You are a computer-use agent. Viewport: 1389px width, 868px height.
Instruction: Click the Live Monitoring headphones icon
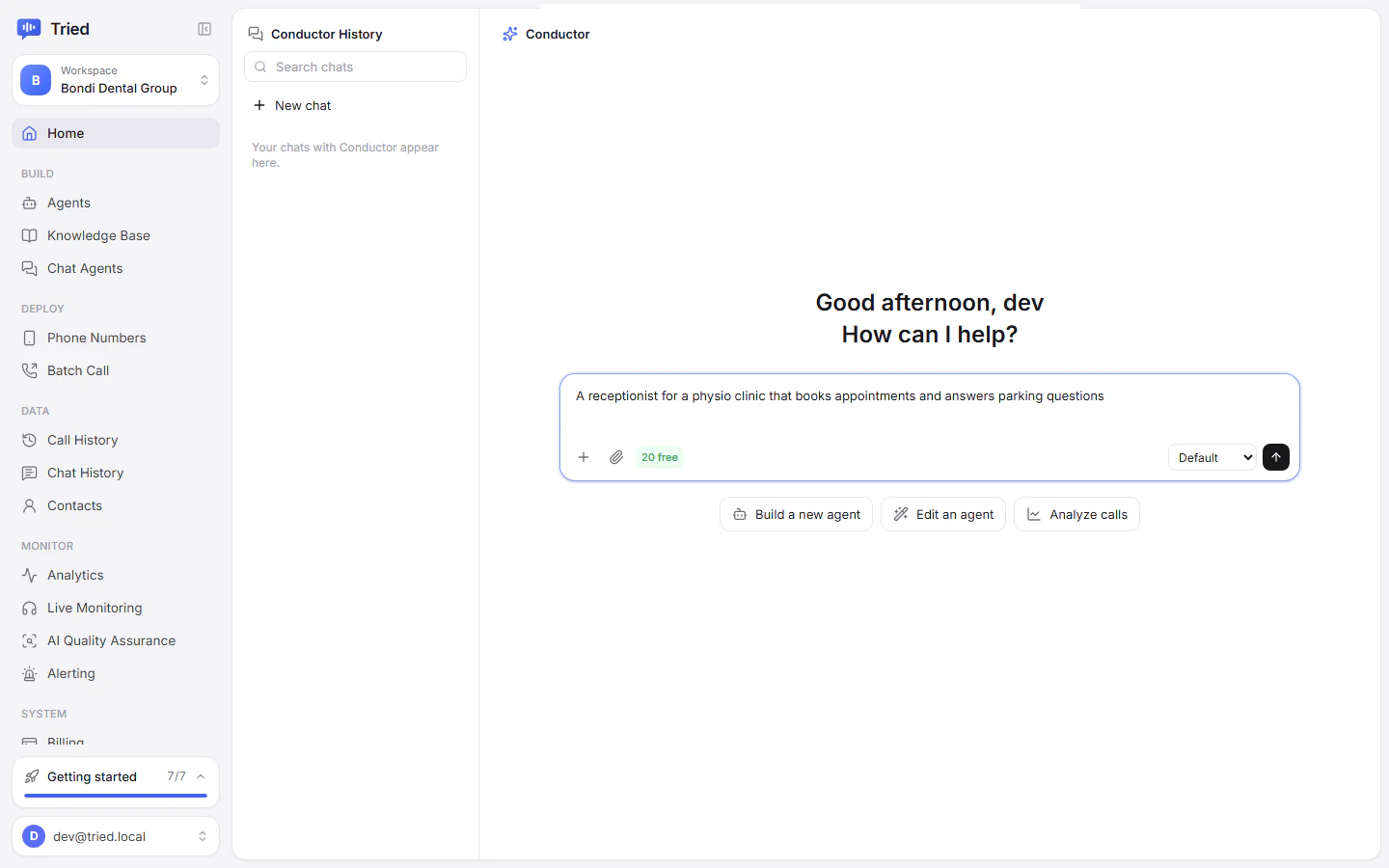(x=30, y=608)
